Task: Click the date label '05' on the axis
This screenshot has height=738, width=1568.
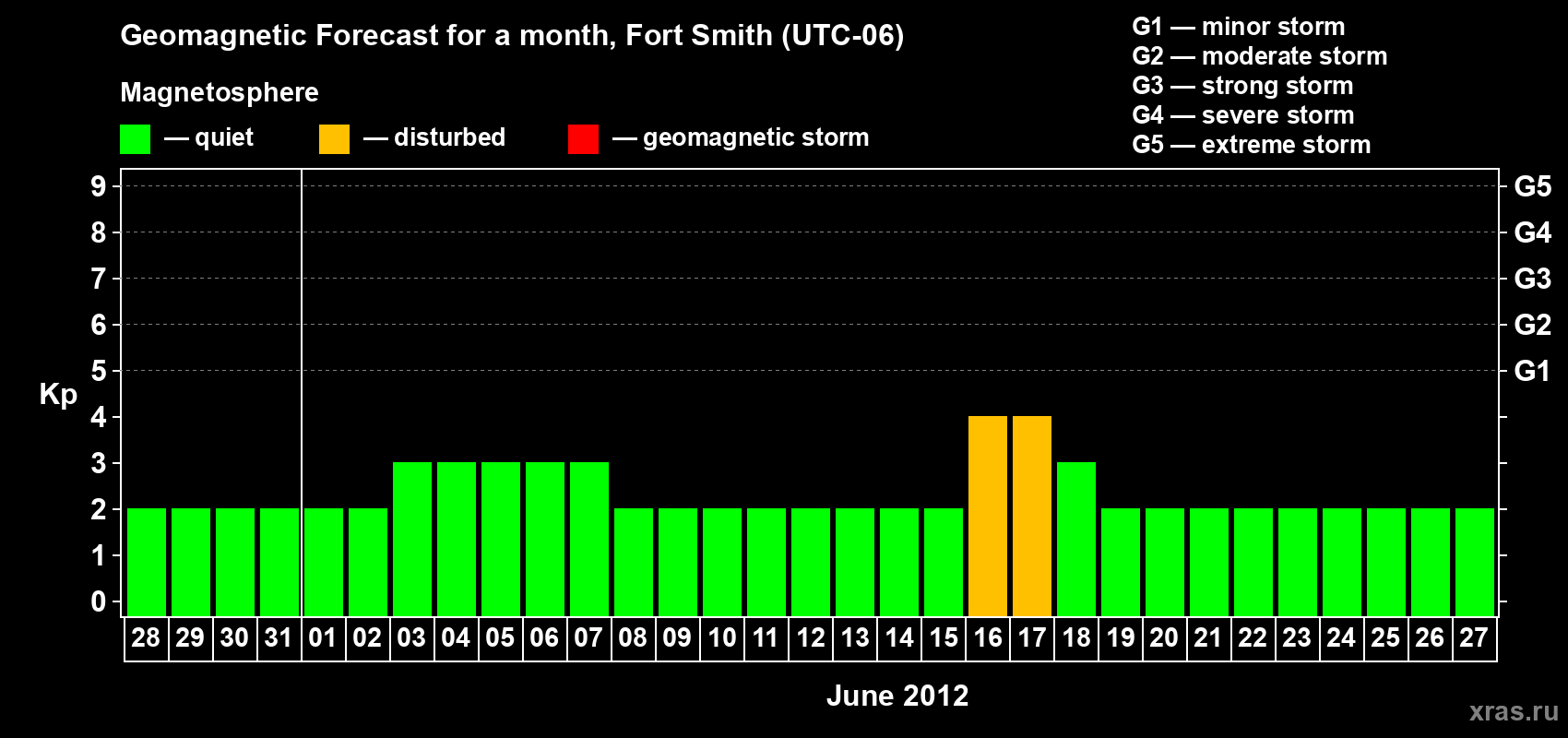Action: 500,638
